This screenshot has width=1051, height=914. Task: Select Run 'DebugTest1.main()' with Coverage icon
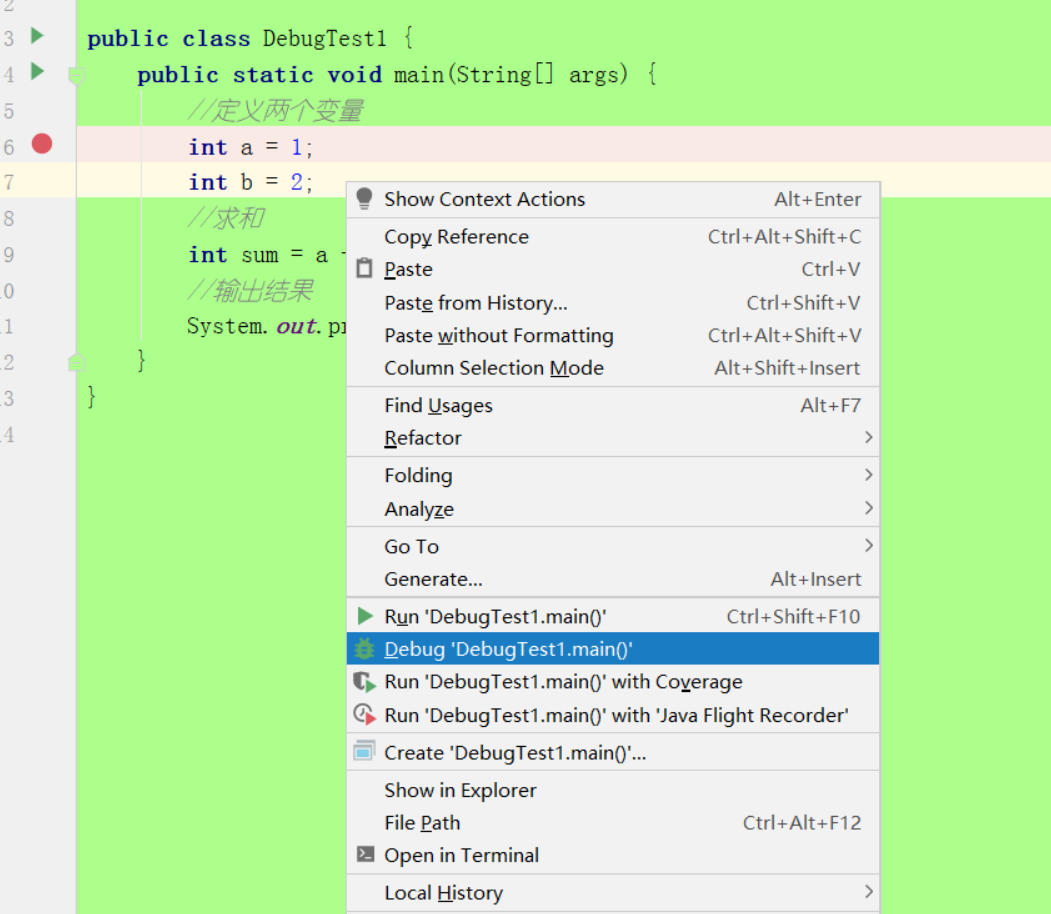(365, 681)
